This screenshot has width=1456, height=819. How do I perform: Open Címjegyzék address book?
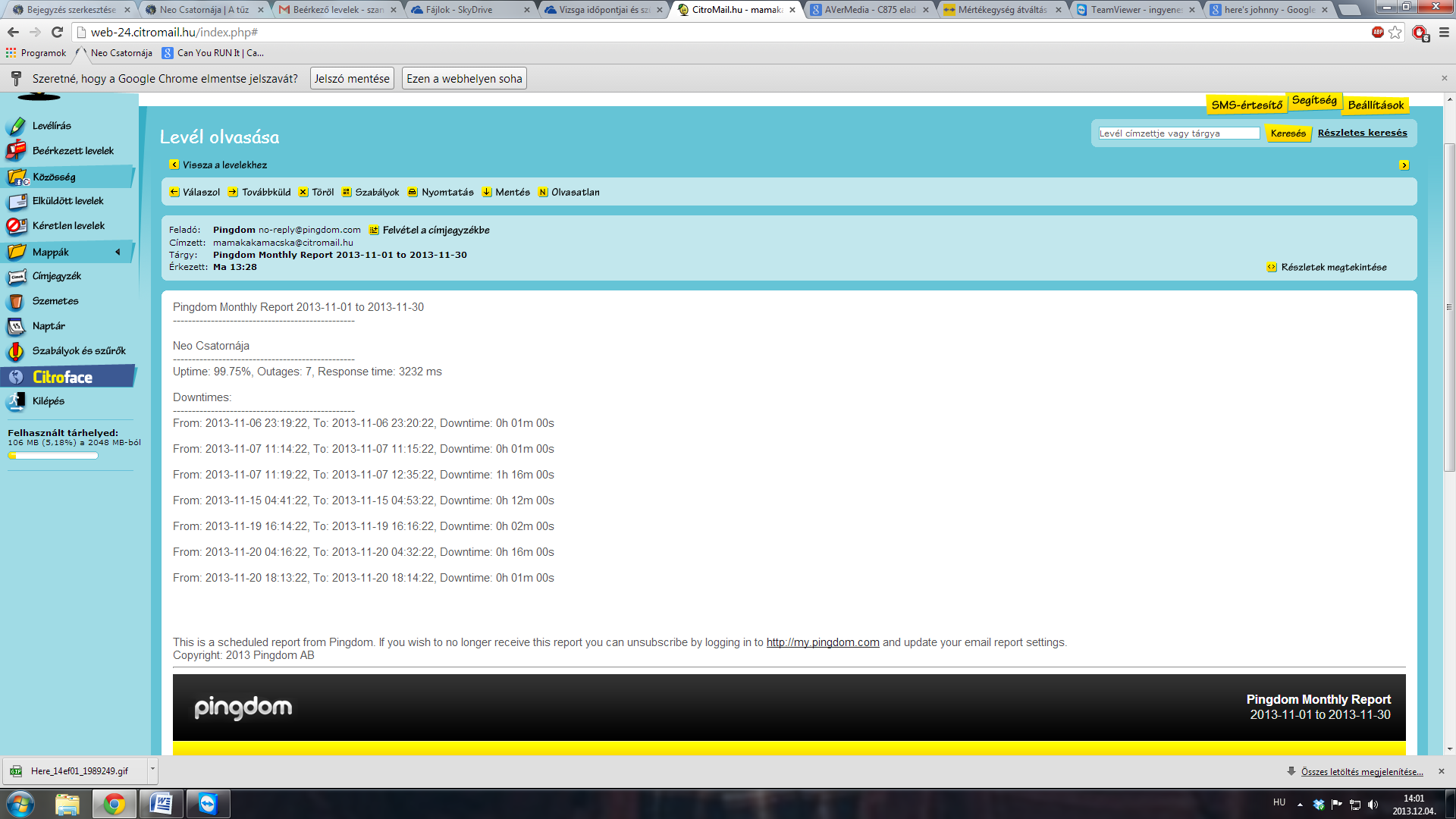[56, 276]
